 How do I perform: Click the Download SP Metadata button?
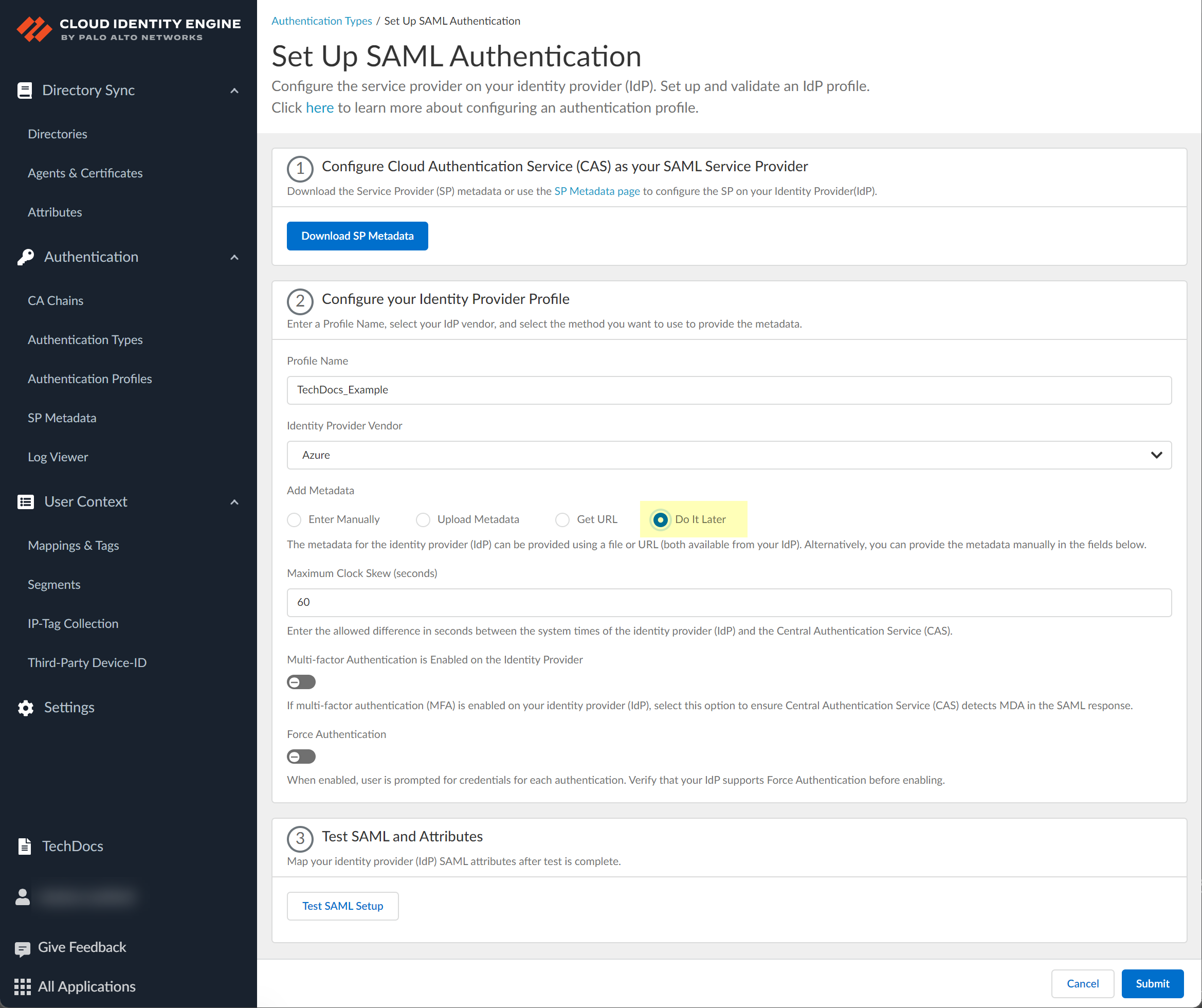(x=357, y=236)
